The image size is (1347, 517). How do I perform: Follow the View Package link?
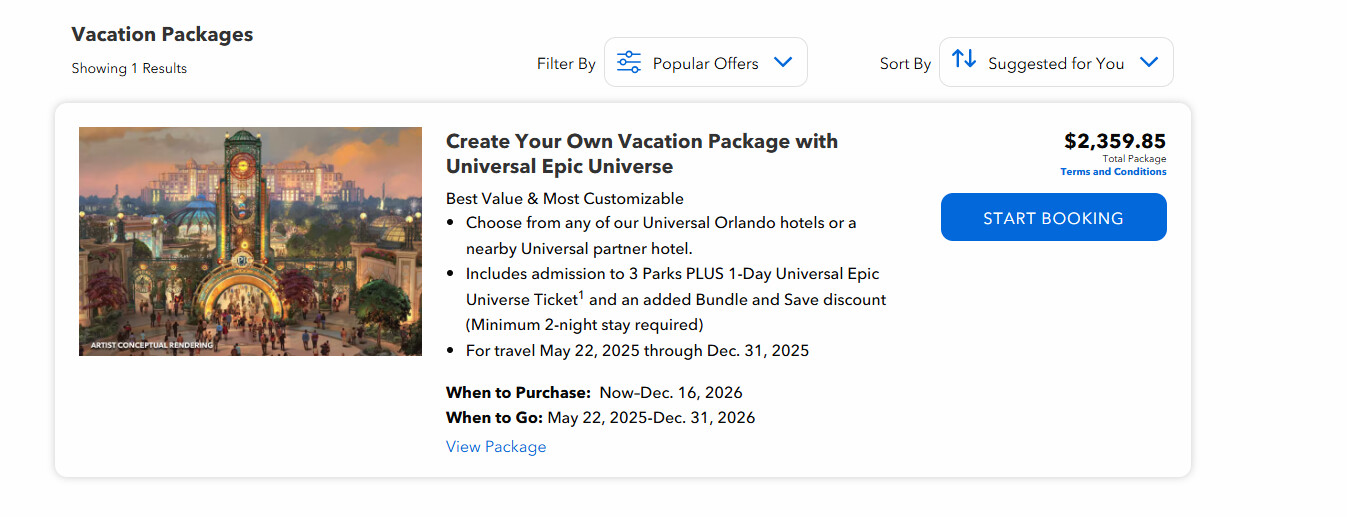click(496, 447)
